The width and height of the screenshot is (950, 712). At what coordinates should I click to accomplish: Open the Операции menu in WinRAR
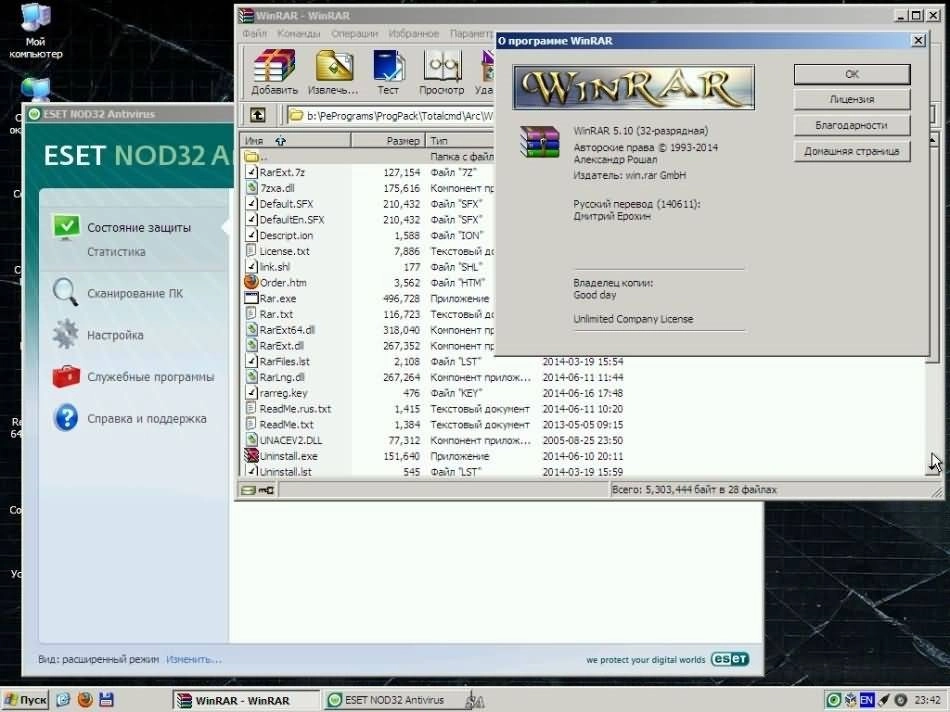354,33
